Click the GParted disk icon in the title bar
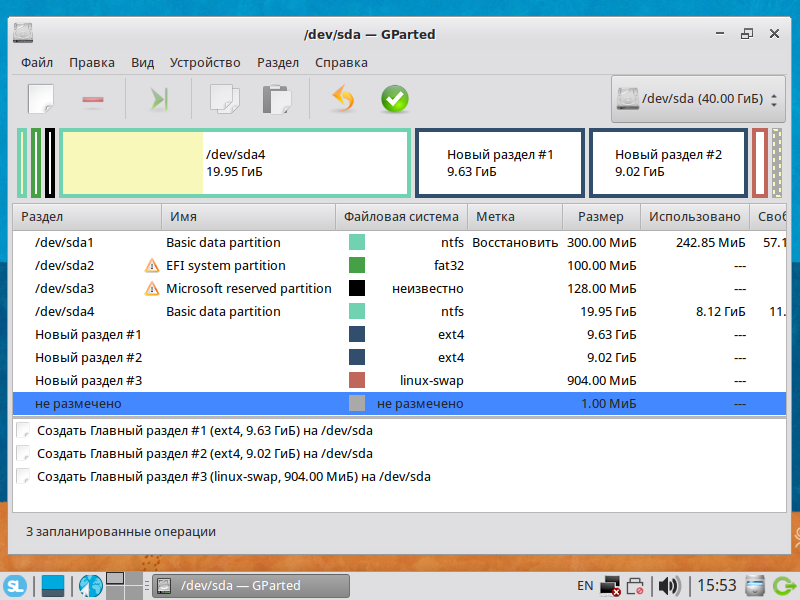 pyautogui.click(x=23, y=33)
